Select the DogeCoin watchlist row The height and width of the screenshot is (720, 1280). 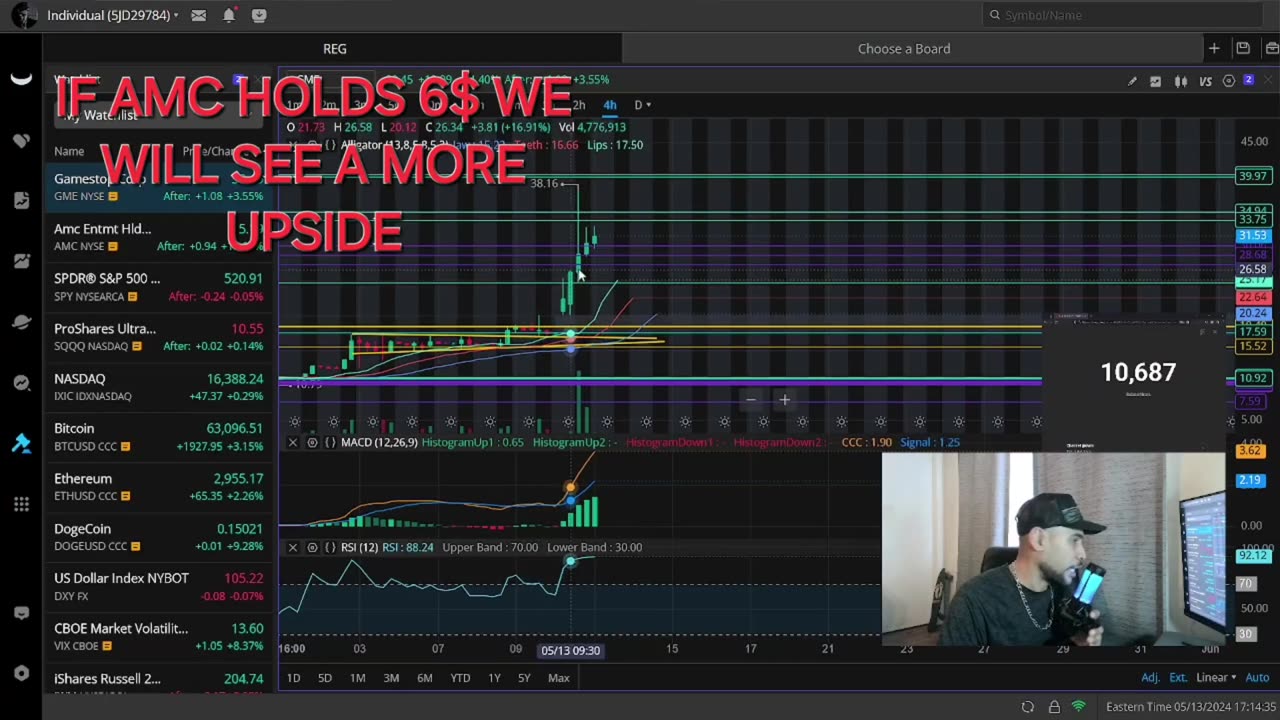(x=158, y=537)
